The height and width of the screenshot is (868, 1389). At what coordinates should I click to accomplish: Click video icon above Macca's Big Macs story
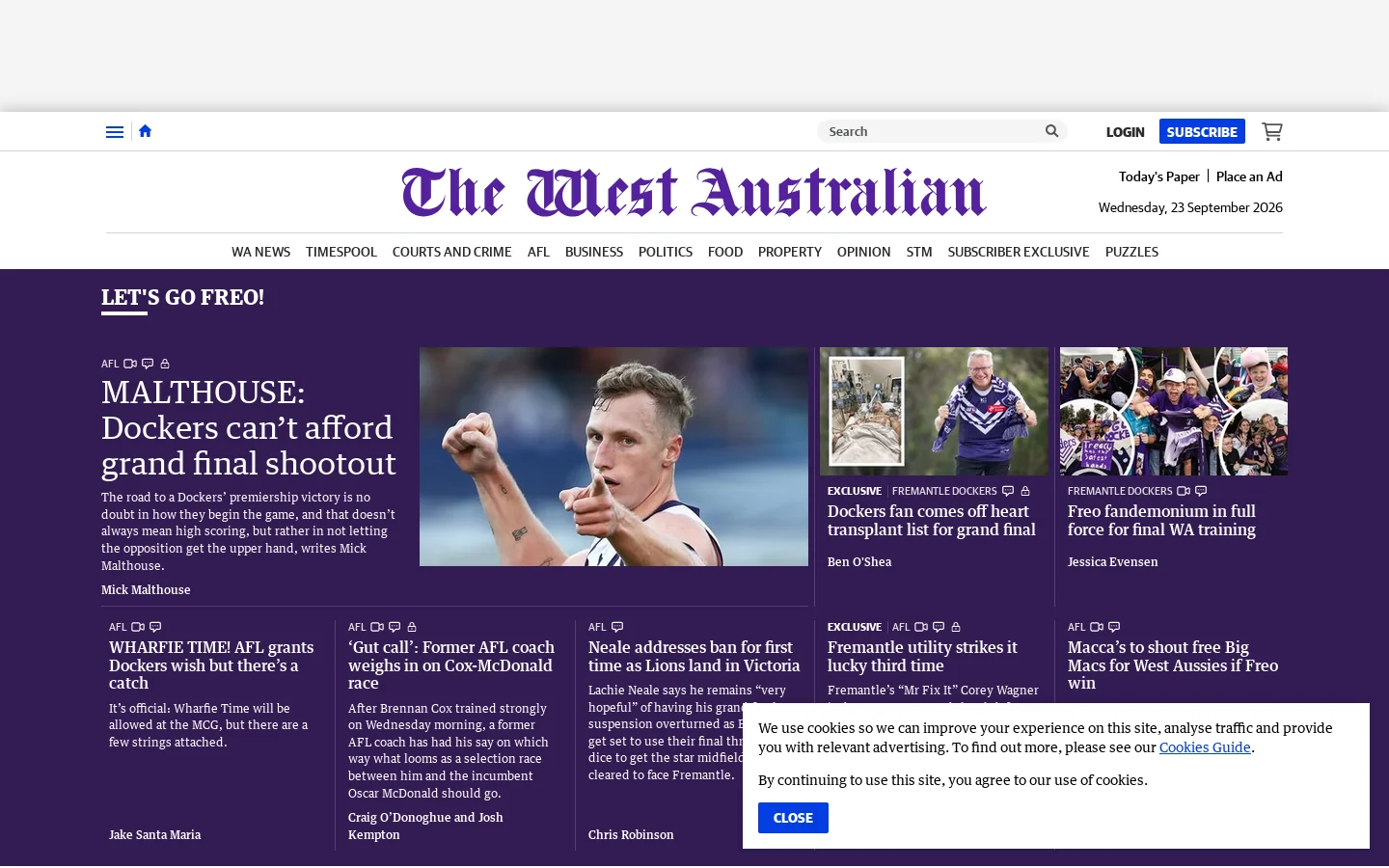[x=1097, y=627]
